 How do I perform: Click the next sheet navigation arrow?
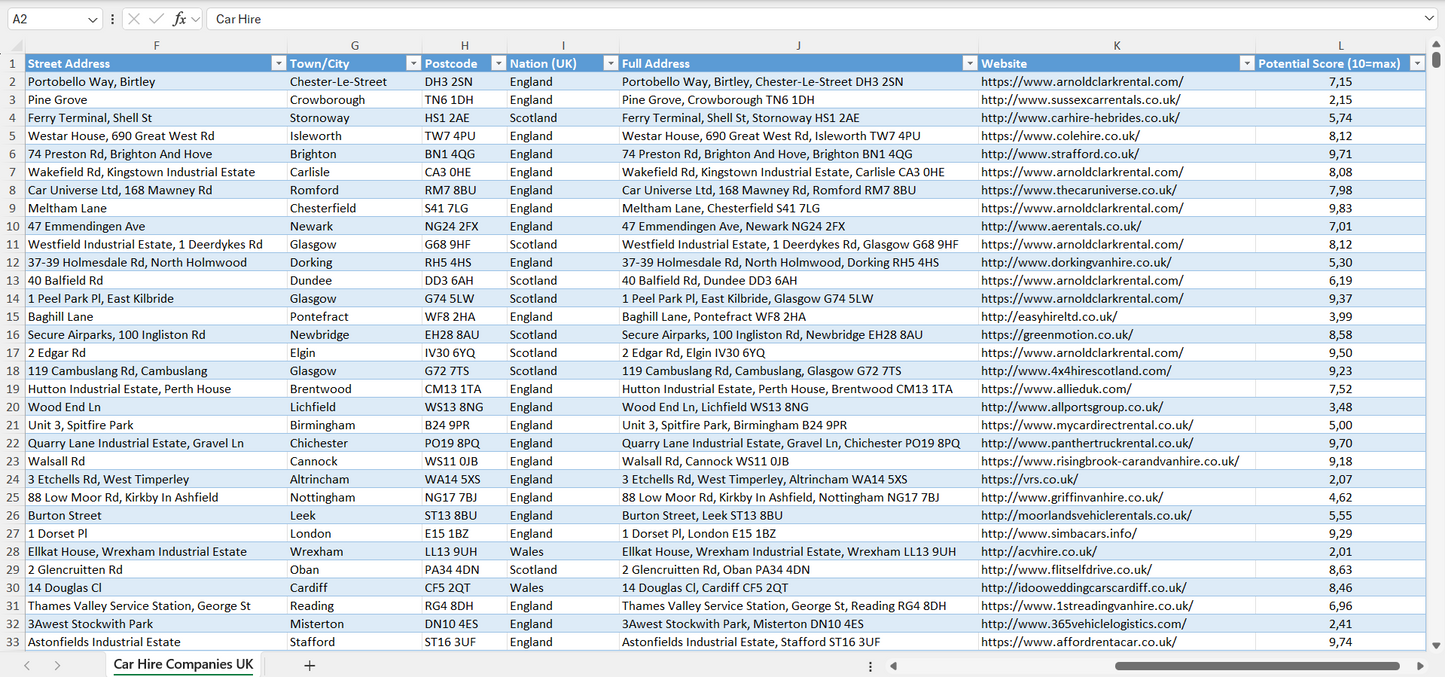tap(58, 664)
